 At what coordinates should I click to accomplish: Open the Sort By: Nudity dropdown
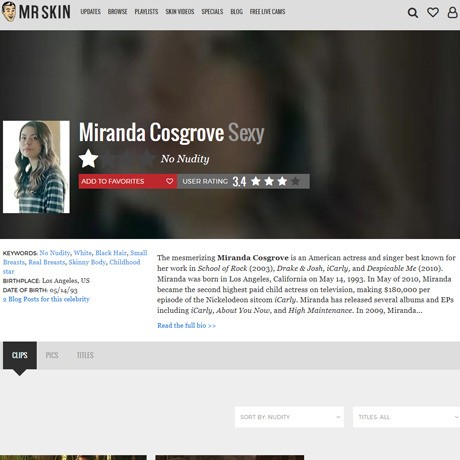pyautogui.click(x=289, y=417)
